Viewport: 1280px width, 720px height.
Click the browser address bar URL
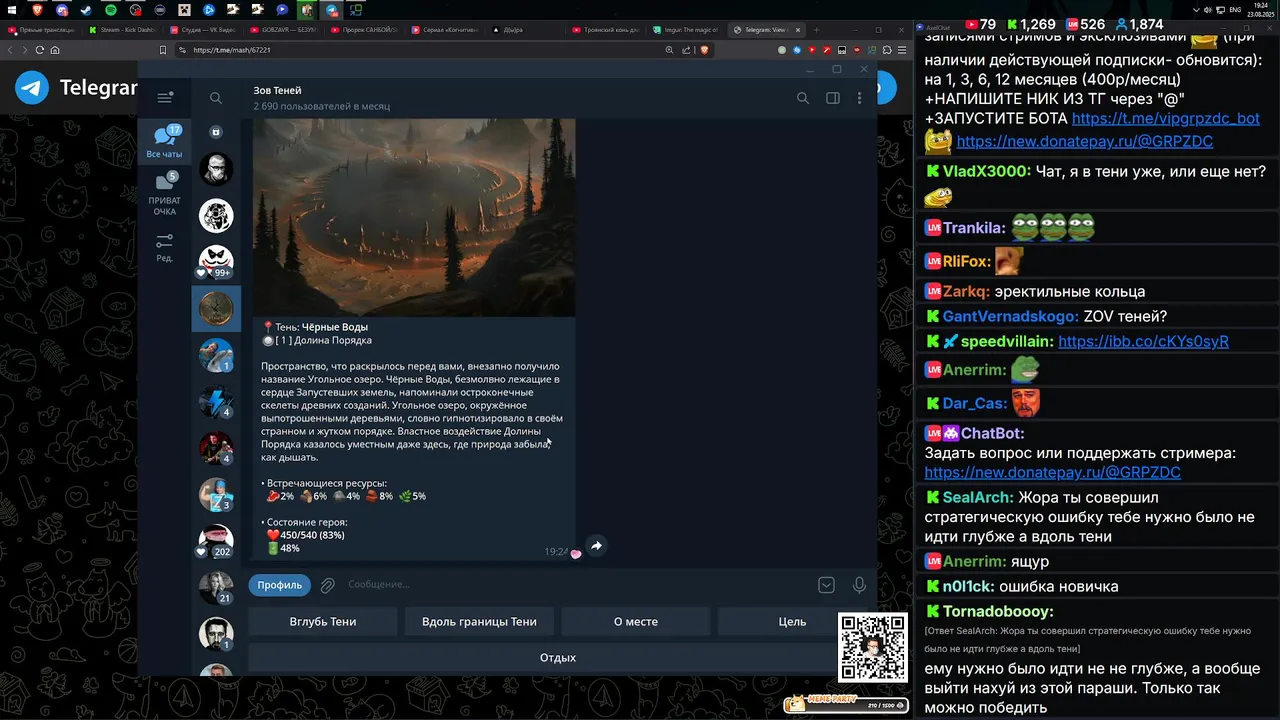(x=232, y=50)
